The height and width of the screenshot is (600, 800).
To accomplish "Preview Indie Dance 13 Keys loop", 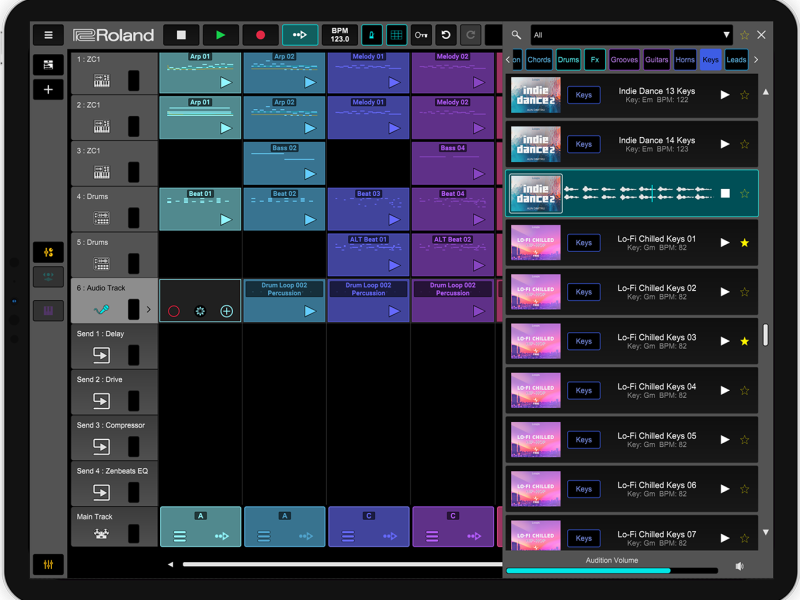I will click(725, 95).
